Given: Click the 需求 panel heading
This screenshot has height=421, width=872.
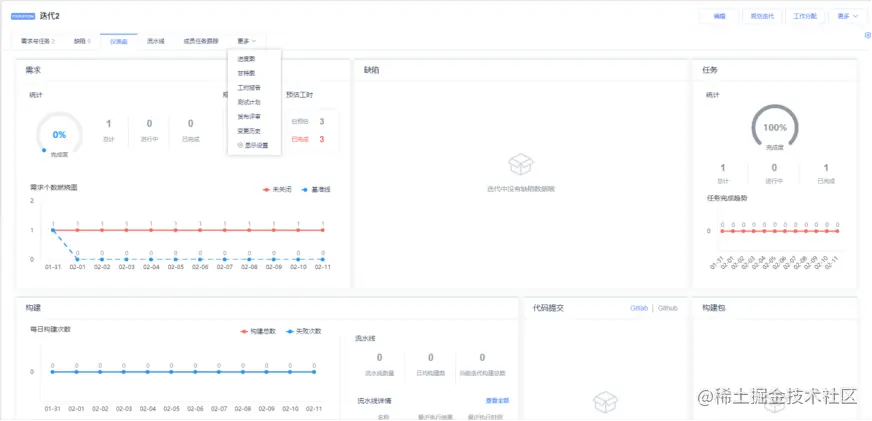Looking at the screenshot, I should click(33, 70).
